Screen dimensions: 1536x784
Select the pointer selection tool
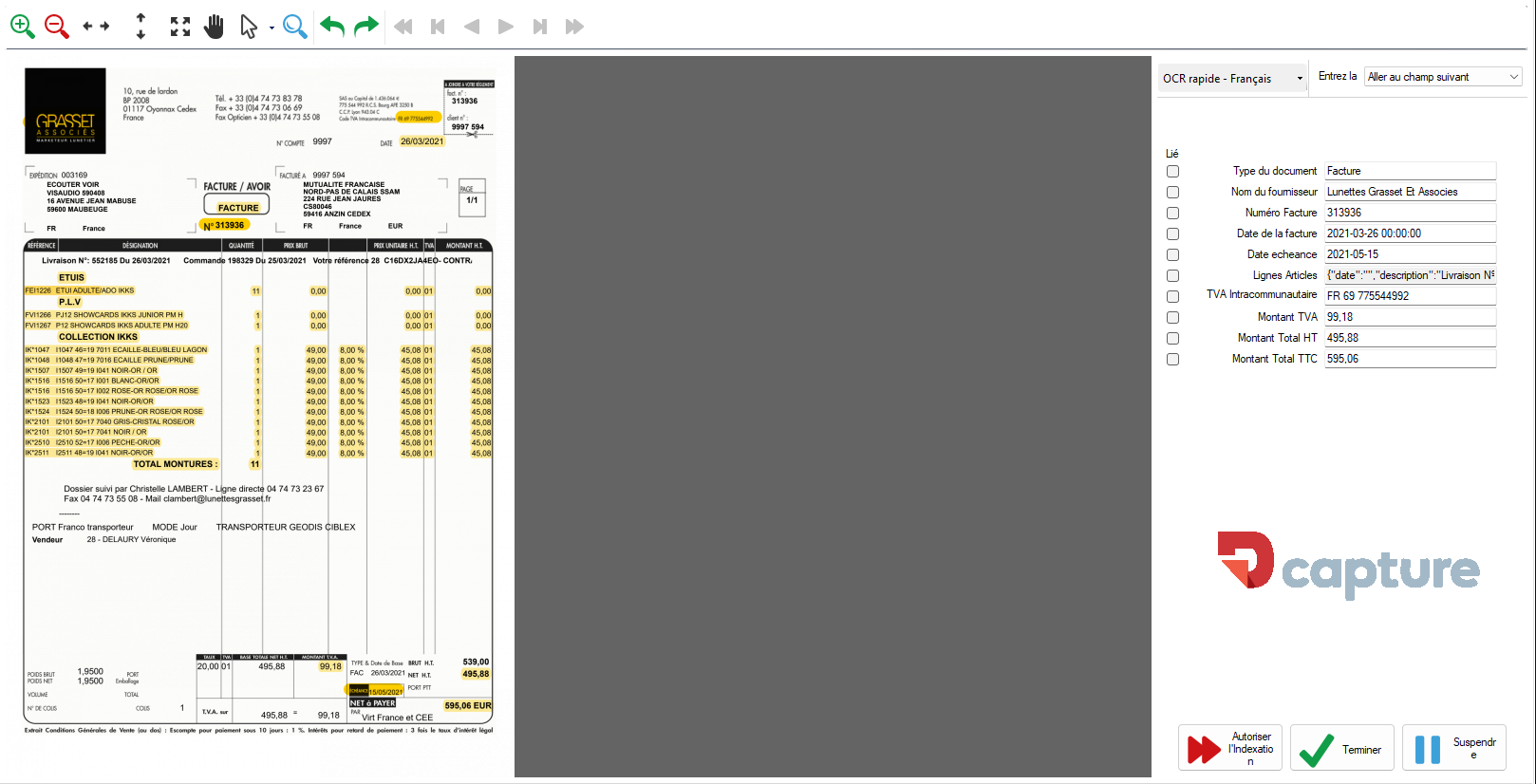249,27
